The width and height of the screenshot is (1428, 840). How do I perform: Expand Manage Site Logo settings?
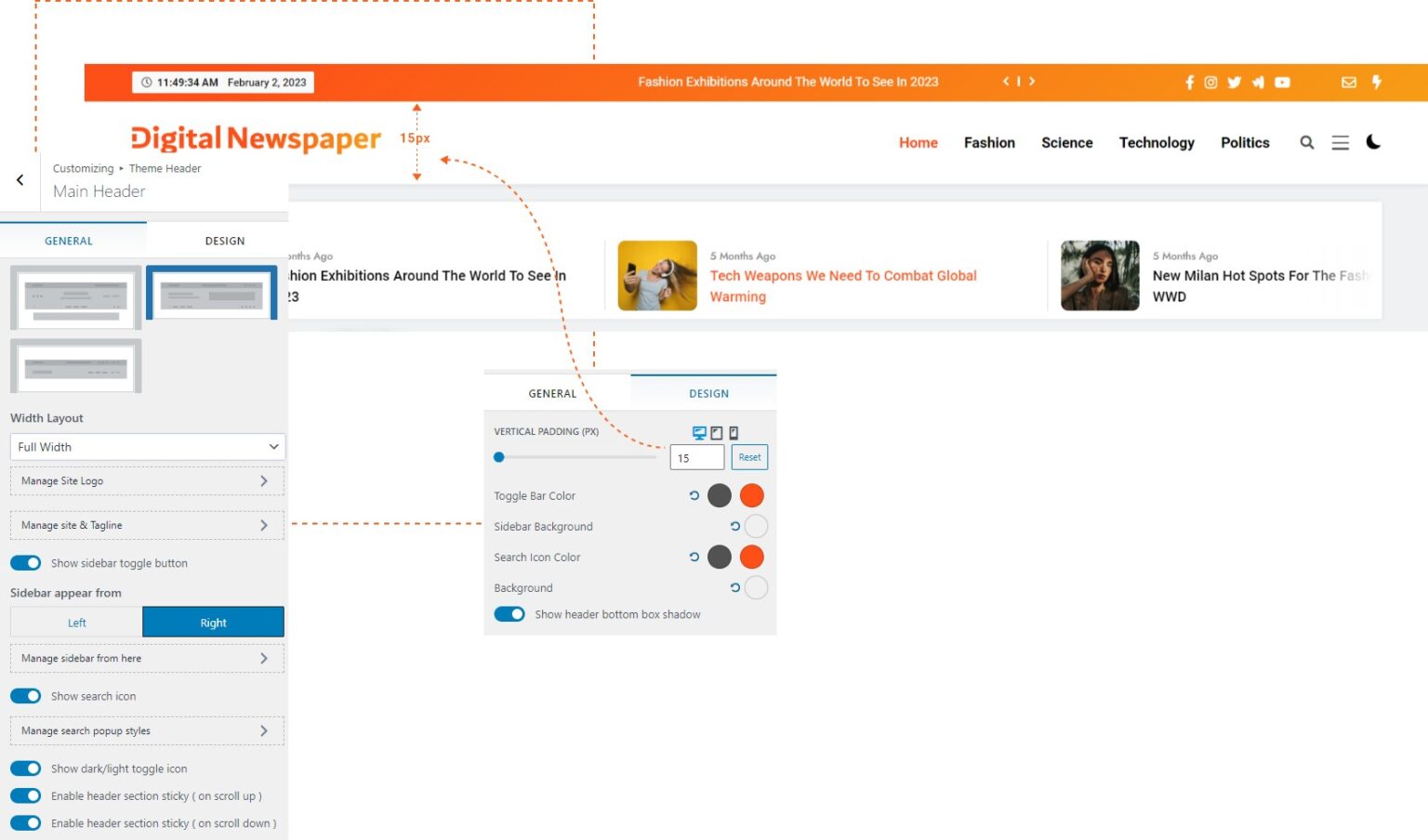pos(146,480)
